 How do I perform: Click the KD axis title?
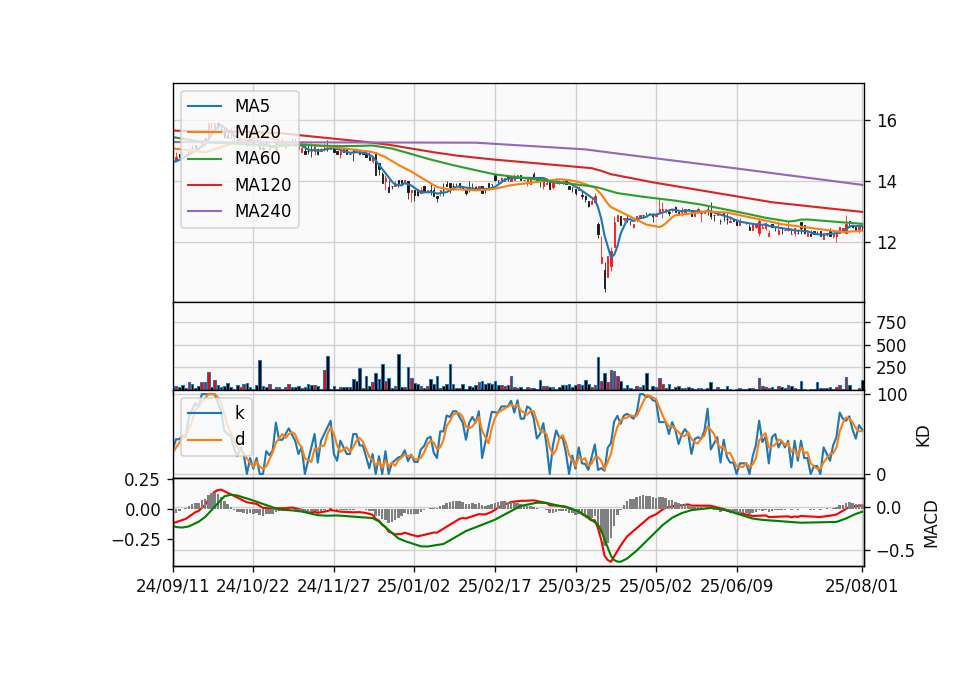pyautogui.click(x=923, y=436)
